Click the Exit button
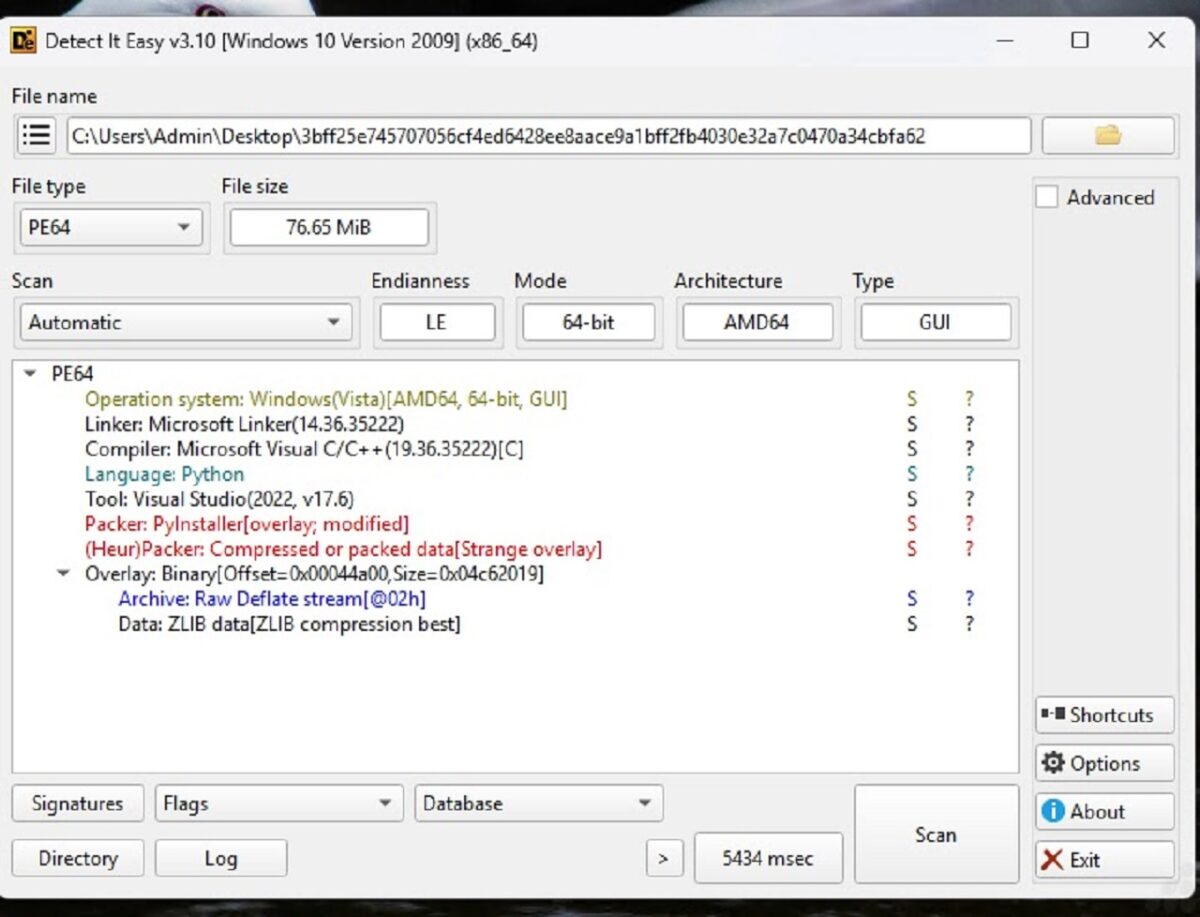 (1104, 859)
